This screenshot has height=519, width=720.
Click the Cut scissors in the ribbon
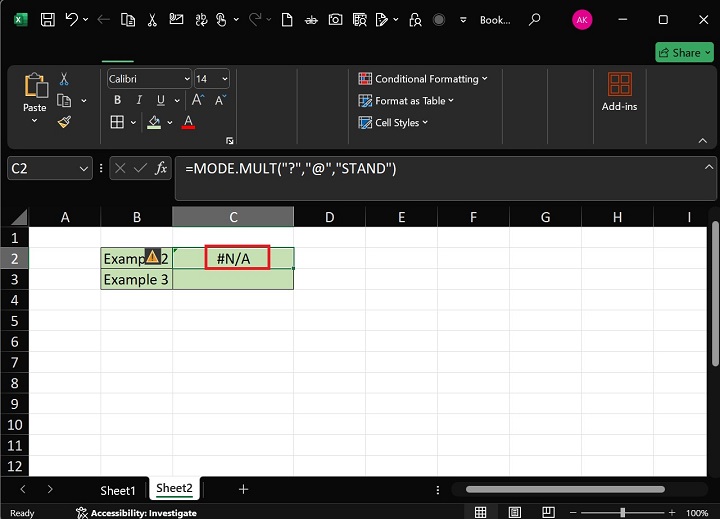pos(64,79)
